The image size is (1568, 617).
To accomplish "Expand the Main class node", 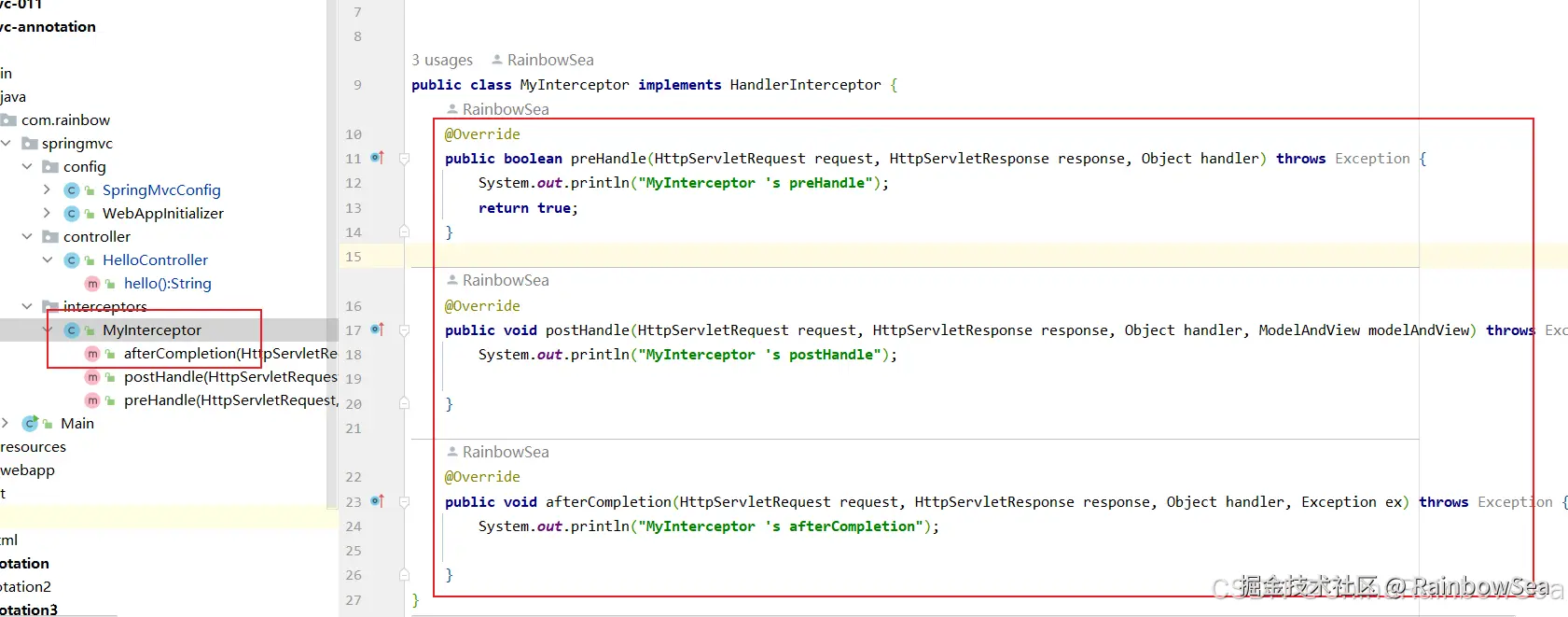I will click(7, 423).
